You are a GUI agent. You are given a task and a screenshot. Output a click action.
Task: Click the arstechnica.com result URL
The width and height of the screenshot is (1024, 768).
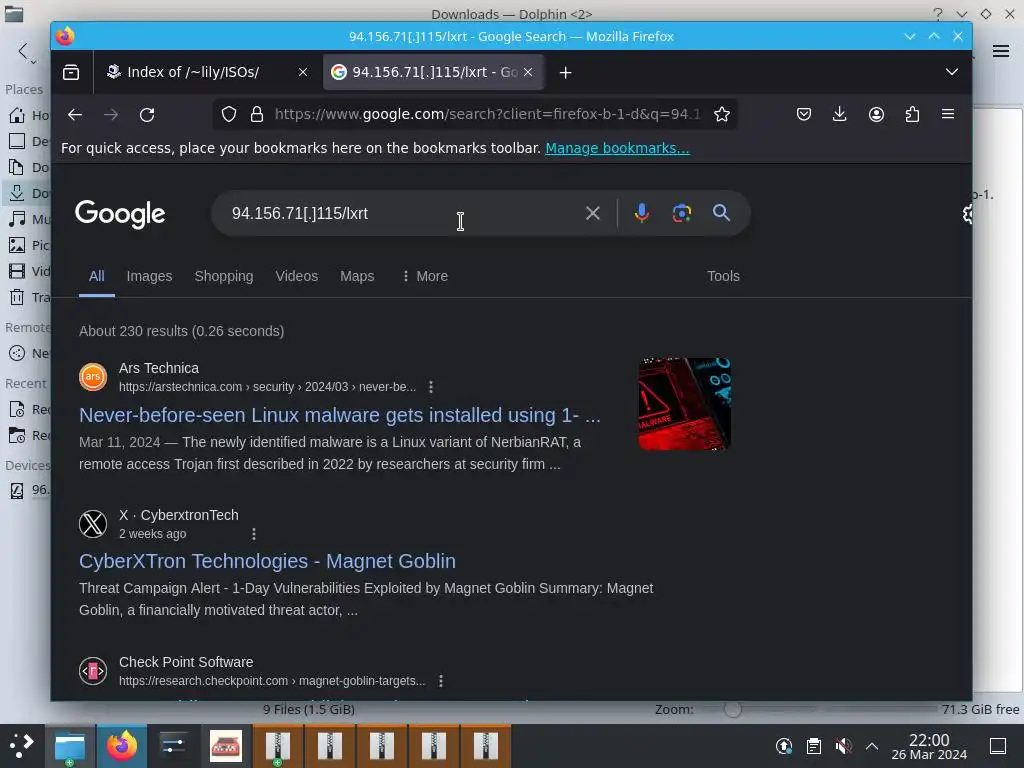(267, 387)
